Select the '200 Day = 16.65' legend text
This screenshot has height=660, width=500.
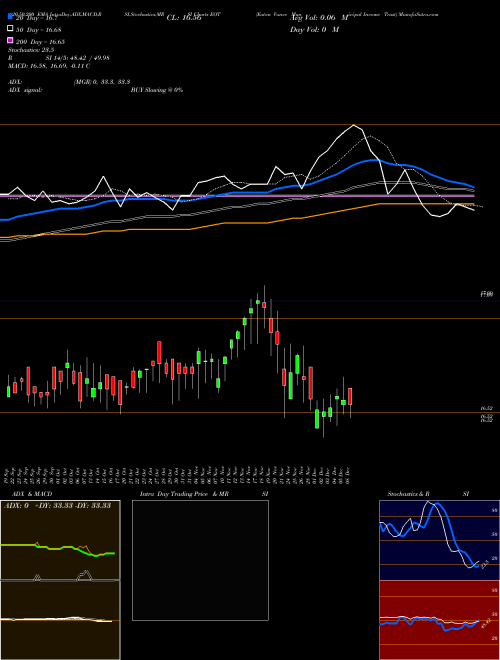coord(40,42)
